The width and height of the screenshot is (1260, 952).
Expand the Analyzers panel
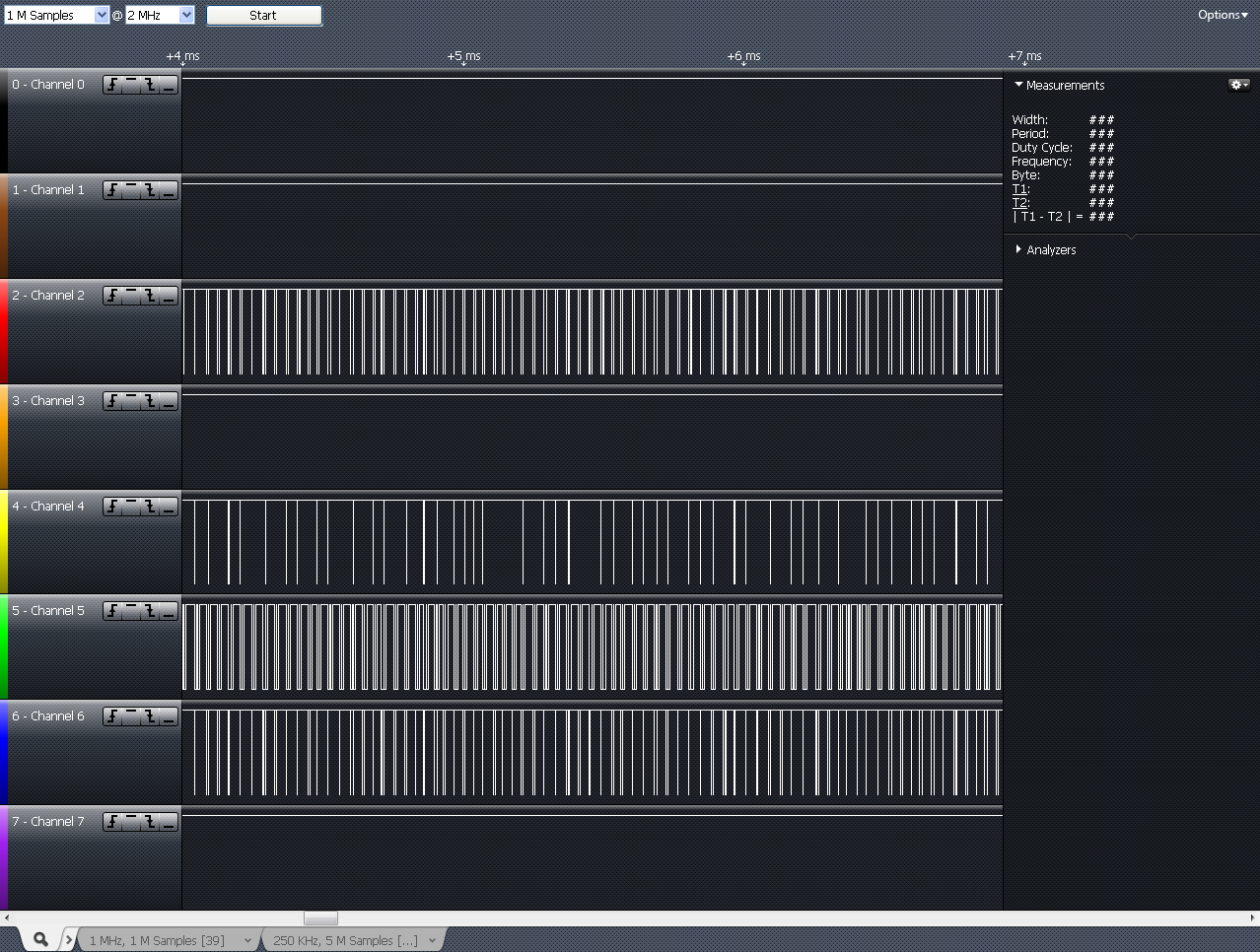pyautogui.click(x=1018, y=249)
